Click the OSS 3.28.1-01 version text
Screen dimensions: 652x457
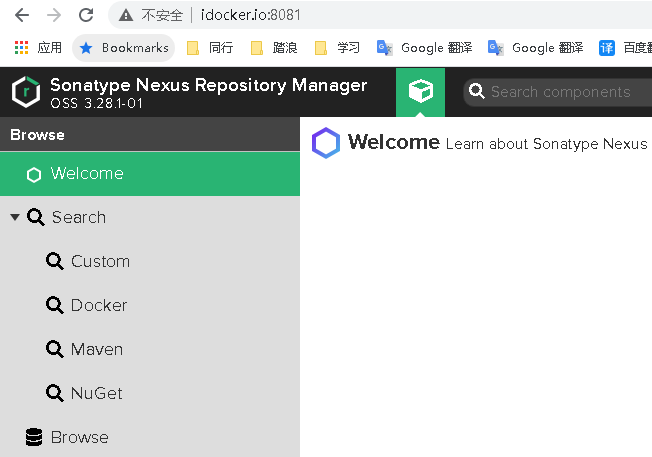tap(96, 103)
